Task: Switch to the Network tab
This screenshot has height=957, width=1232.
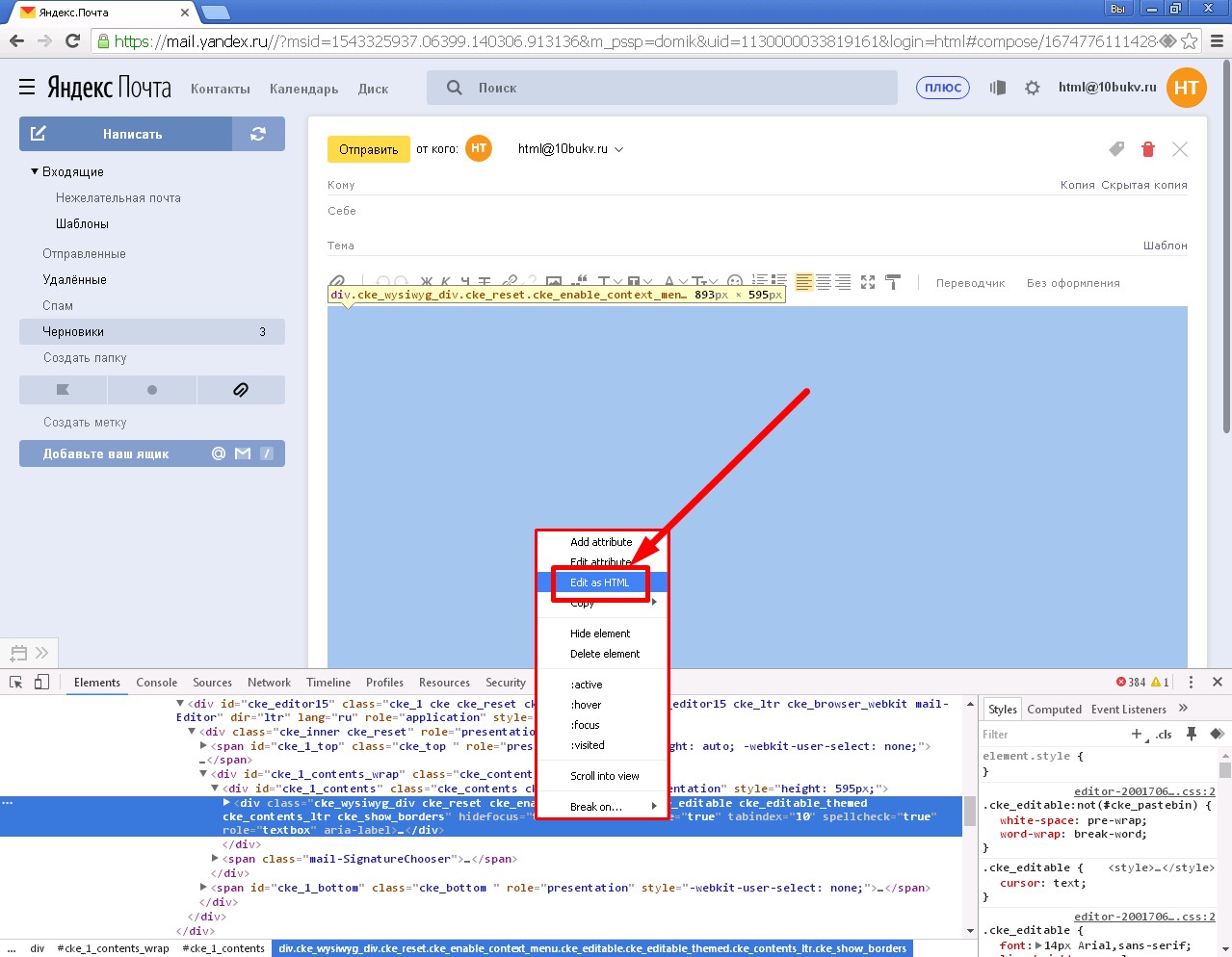Action: coord(269,682)
